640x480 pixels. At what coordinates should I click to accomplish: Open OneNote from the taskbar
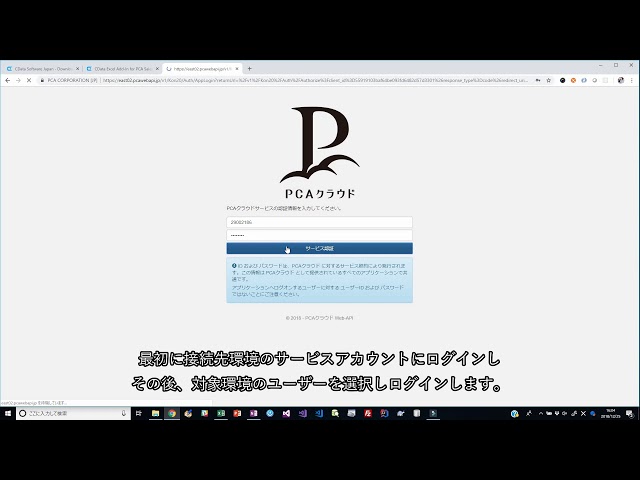pos(253,413)
